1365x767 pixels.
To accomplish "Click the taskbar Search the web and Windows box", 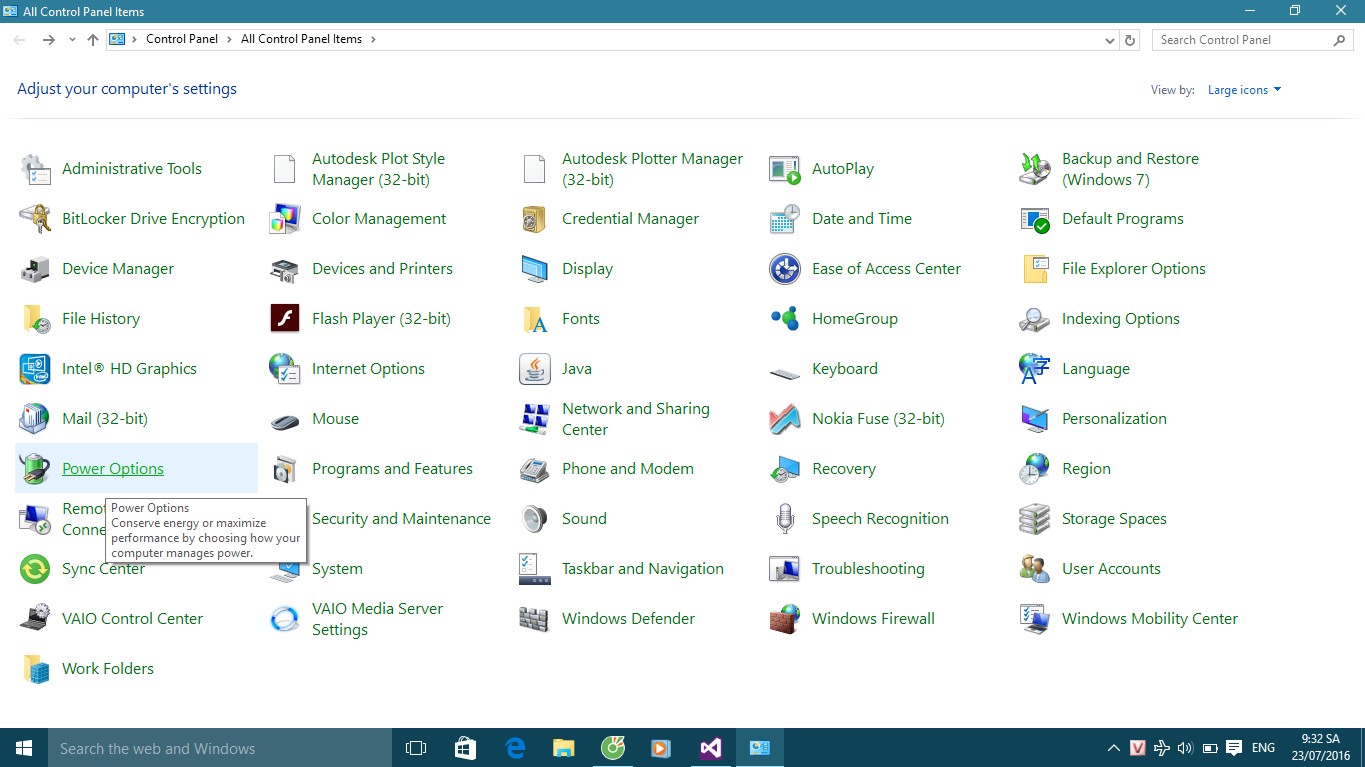I will click(220, 748).
